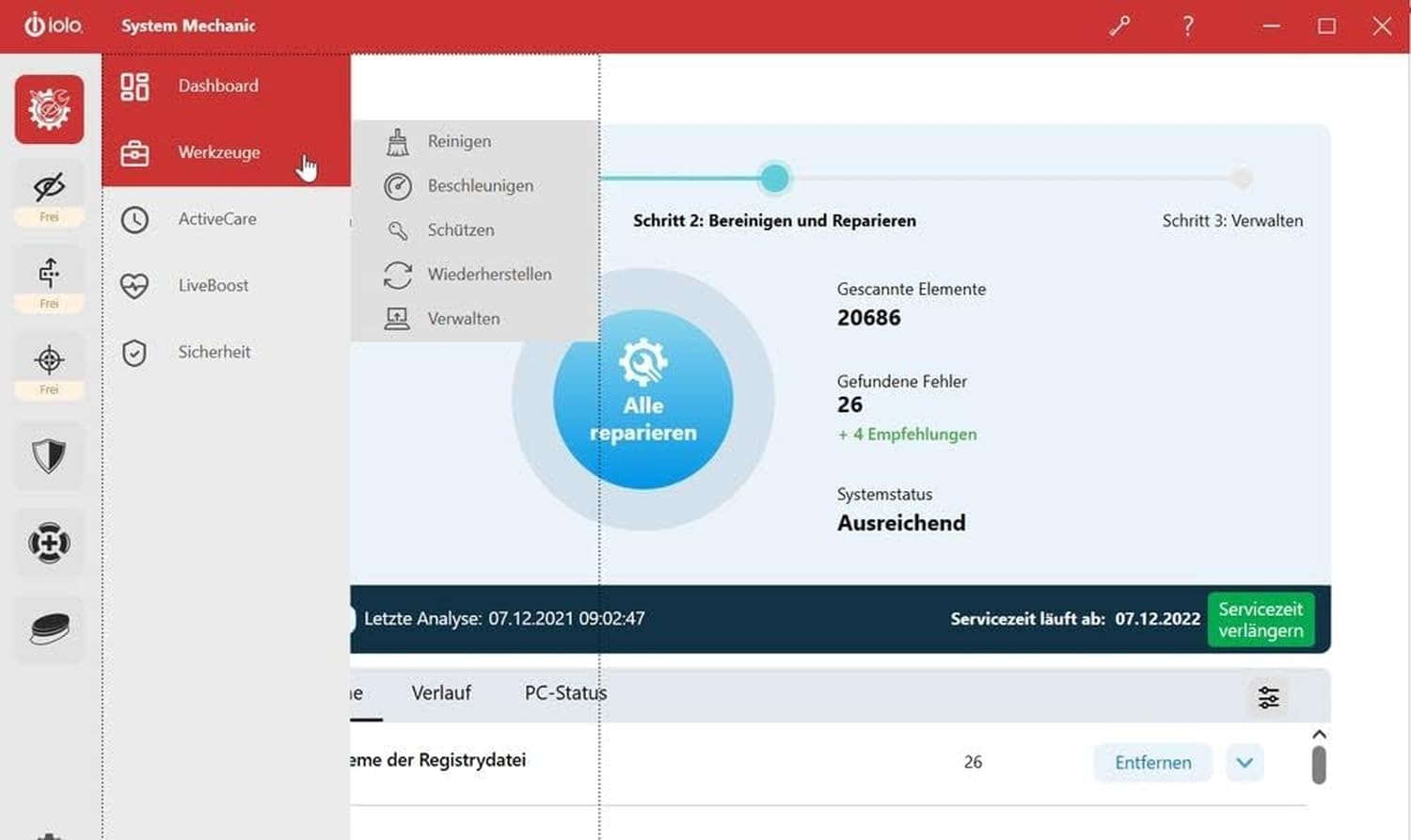Open the disk eraser sidebar icon
Screen dimensions: 1411x840
pyautogui.click(x=49, y=628)
